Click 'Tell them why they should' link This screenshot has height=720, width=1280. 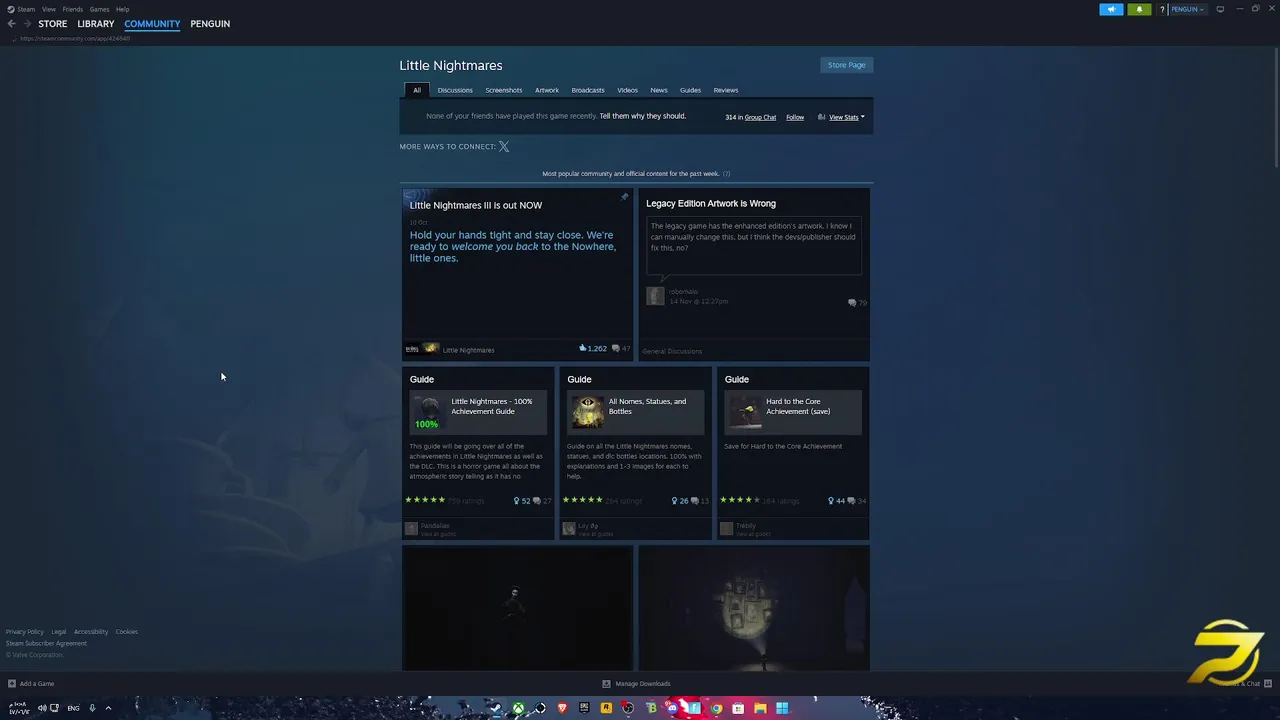pos(642,116)
